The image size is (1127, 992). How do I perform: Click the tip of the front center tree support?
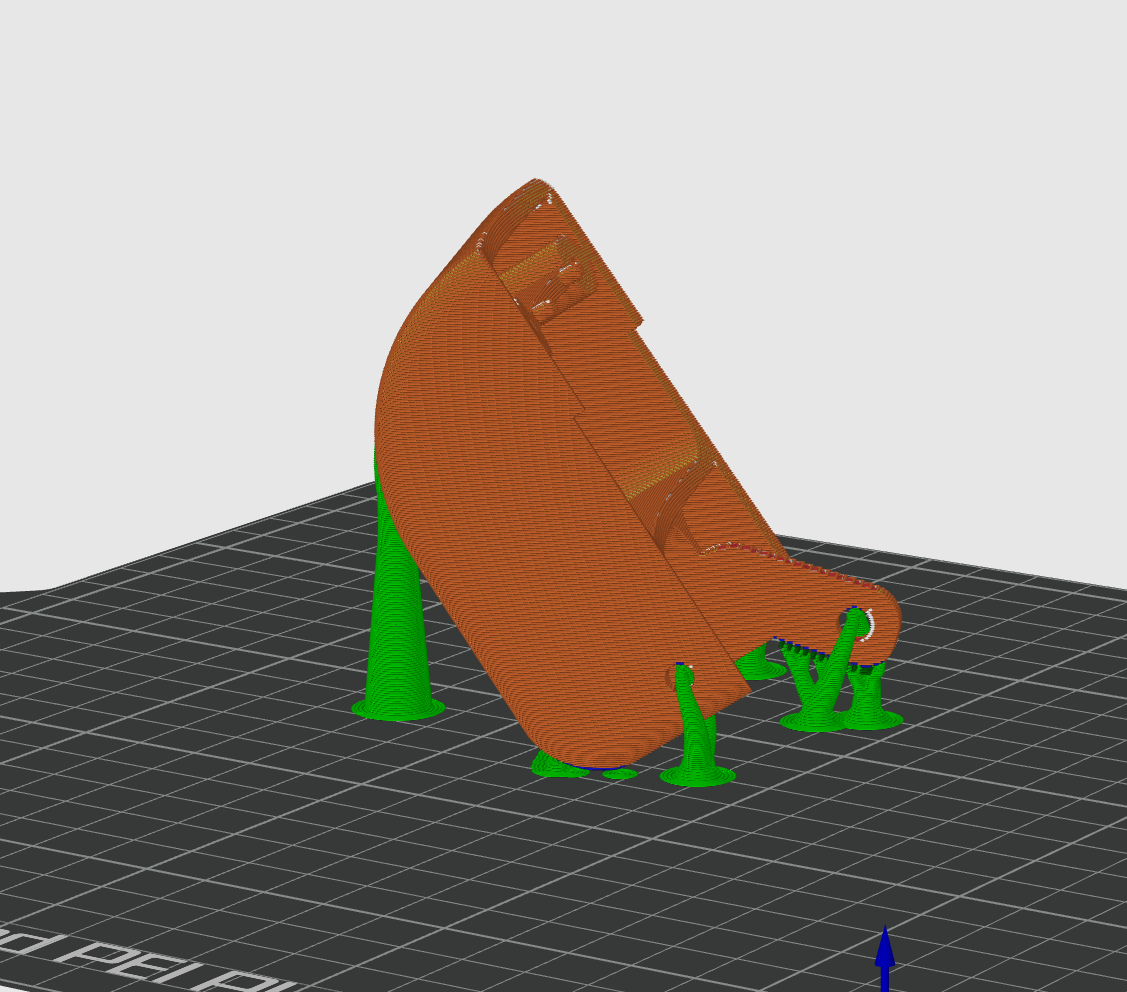(683, 673)
